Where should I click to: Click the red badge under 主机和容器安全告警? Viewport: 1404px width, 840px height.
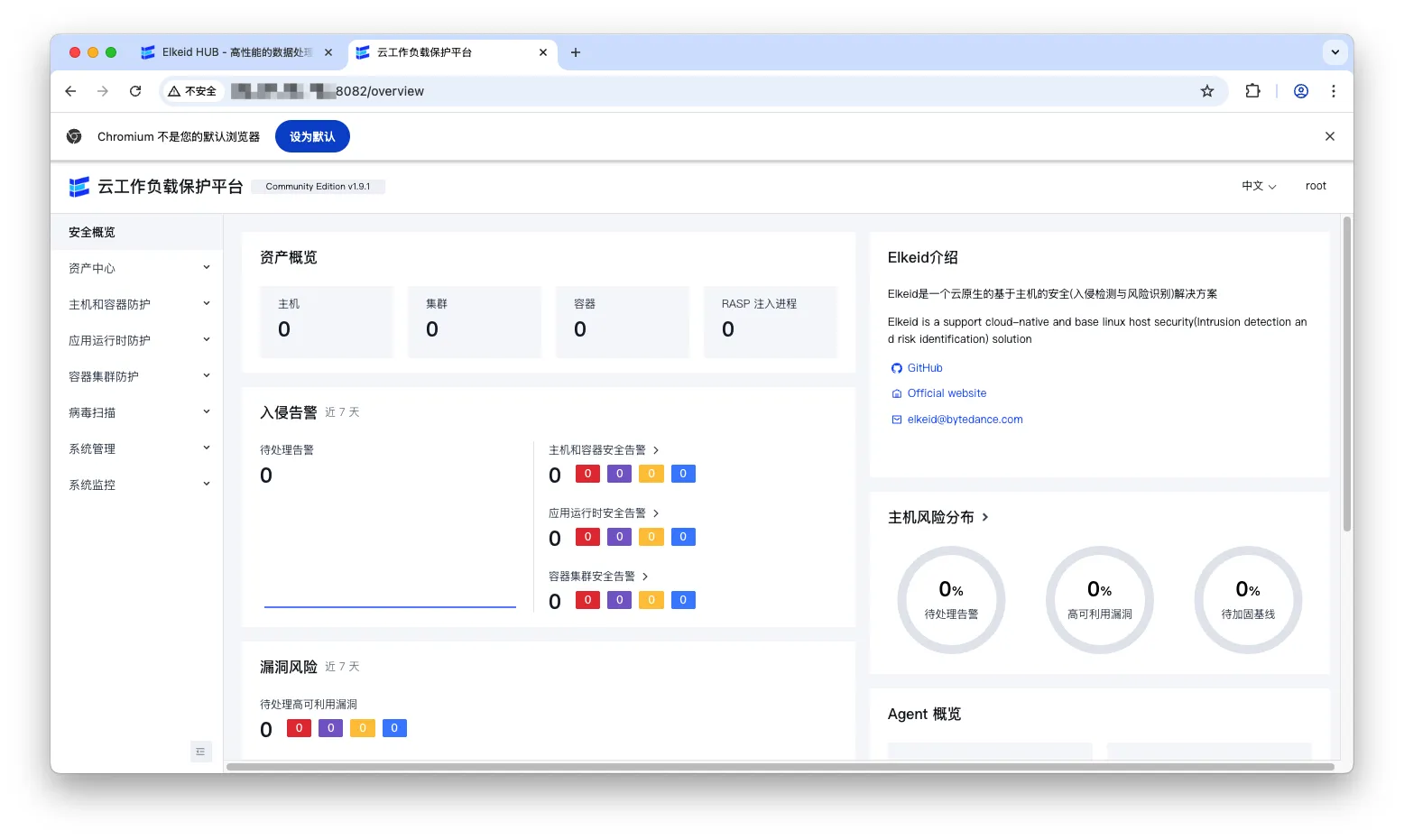587,474
